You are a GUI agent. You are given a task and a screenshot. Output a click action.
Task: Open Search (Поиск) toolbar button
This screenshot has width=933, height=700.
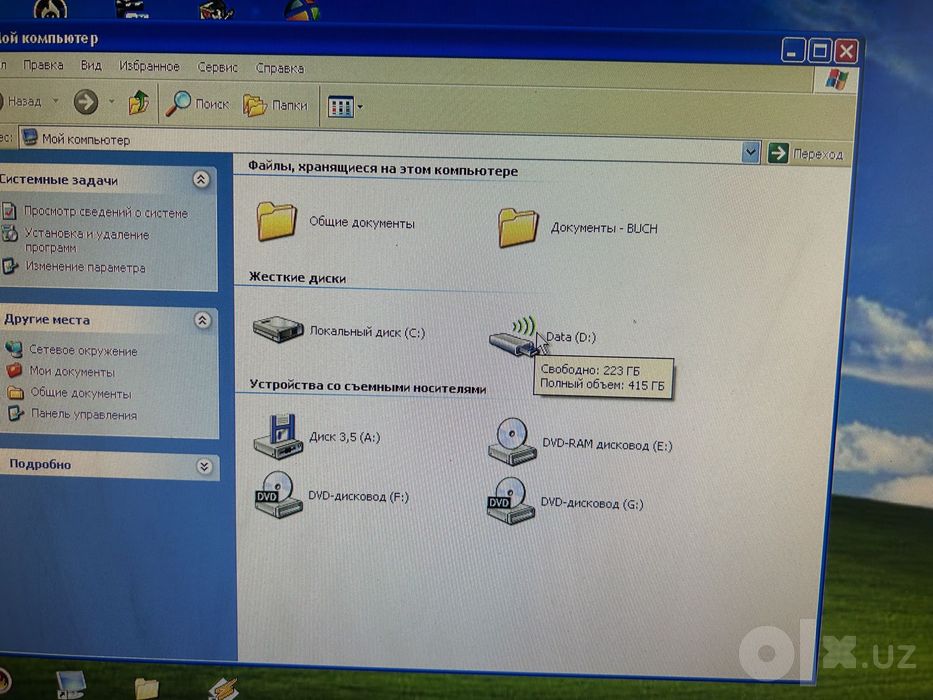[197, 104]
